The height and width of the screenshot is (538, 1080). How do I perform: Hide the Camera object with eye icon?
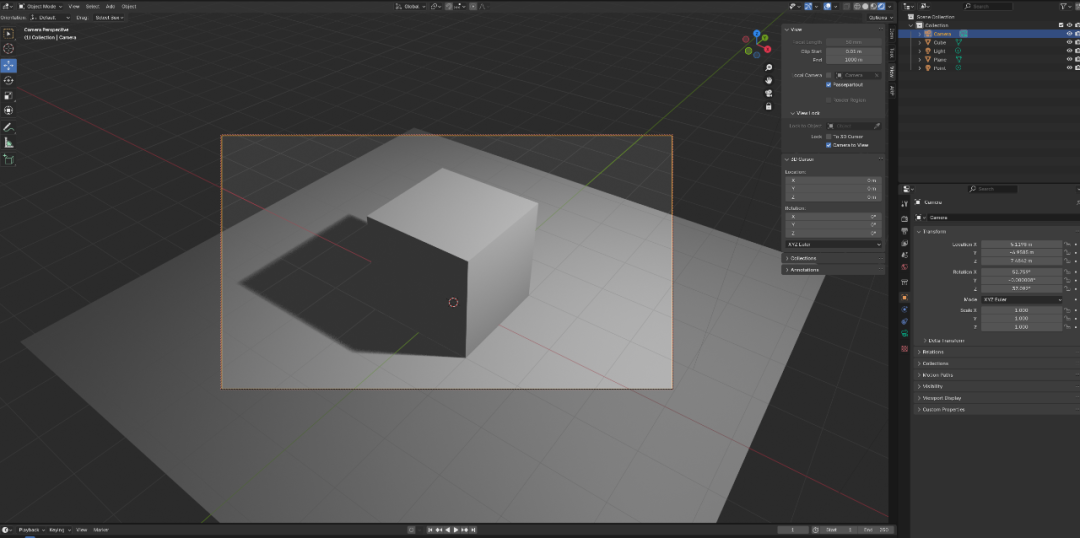click(1070, 34)
